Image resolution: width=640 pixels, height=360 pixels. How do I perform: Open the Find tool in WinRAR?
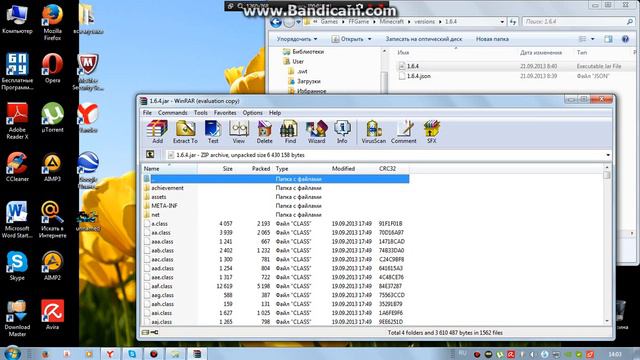290,132
